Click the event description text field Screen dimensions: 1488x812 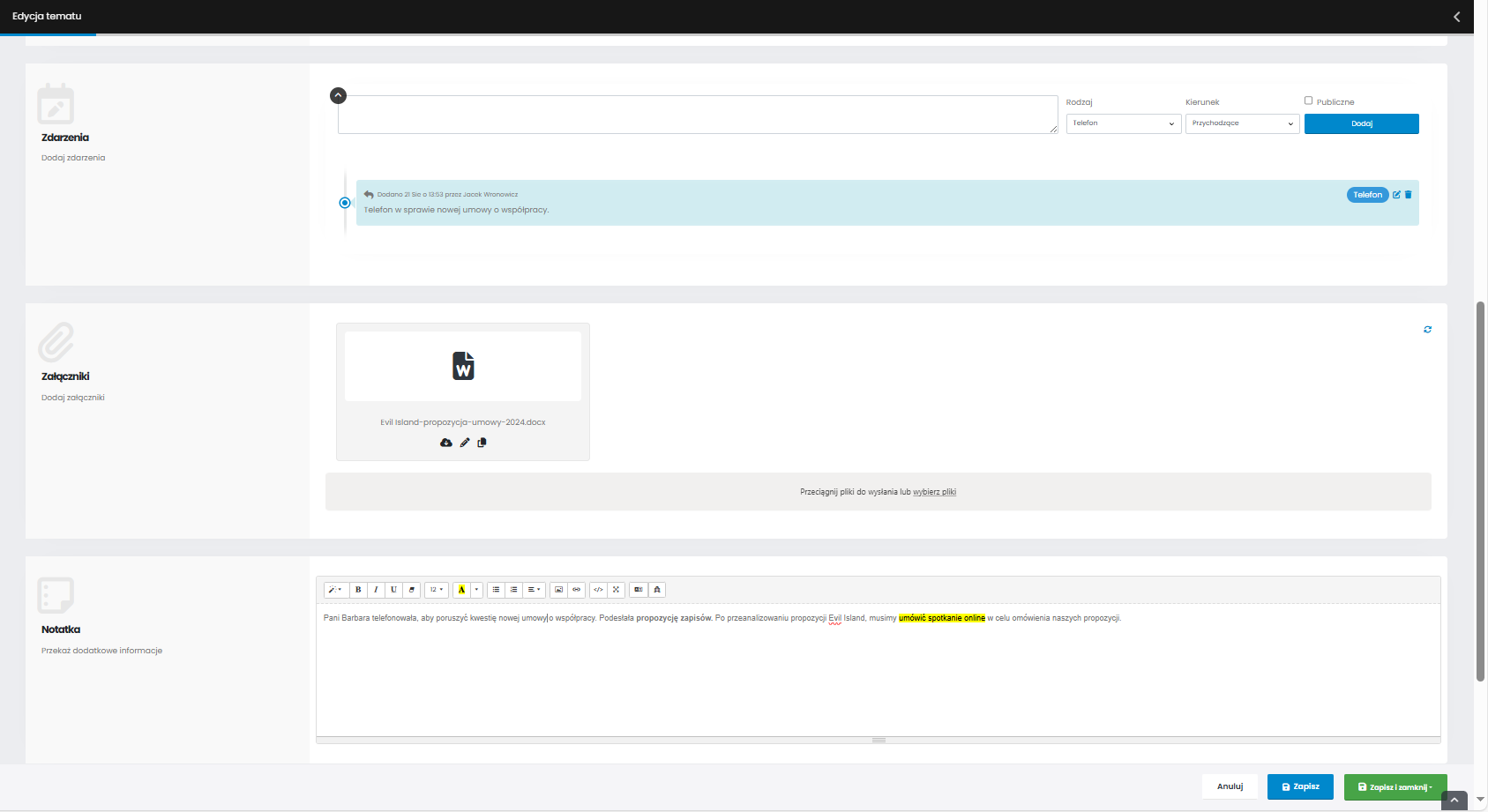[697, 115]
